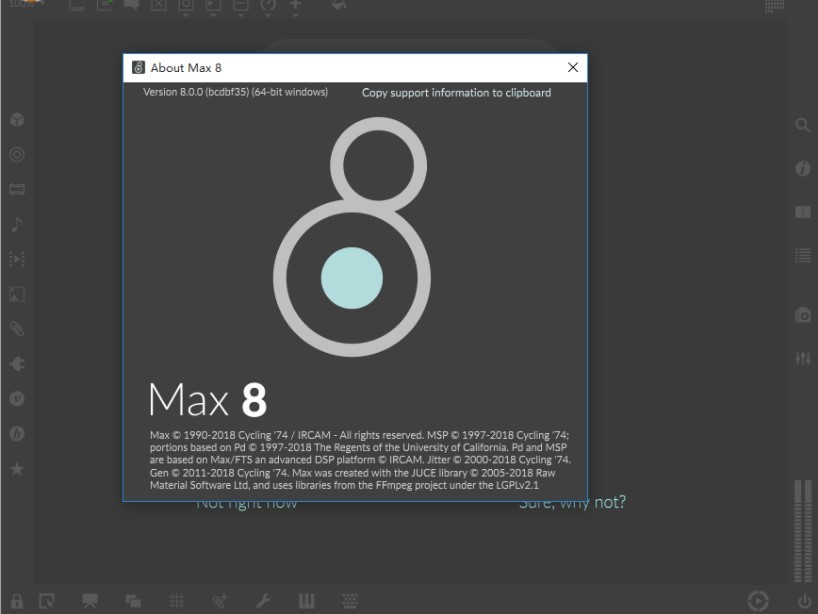Open the Collections star icon
818x614 pixels.
(17, 468)
